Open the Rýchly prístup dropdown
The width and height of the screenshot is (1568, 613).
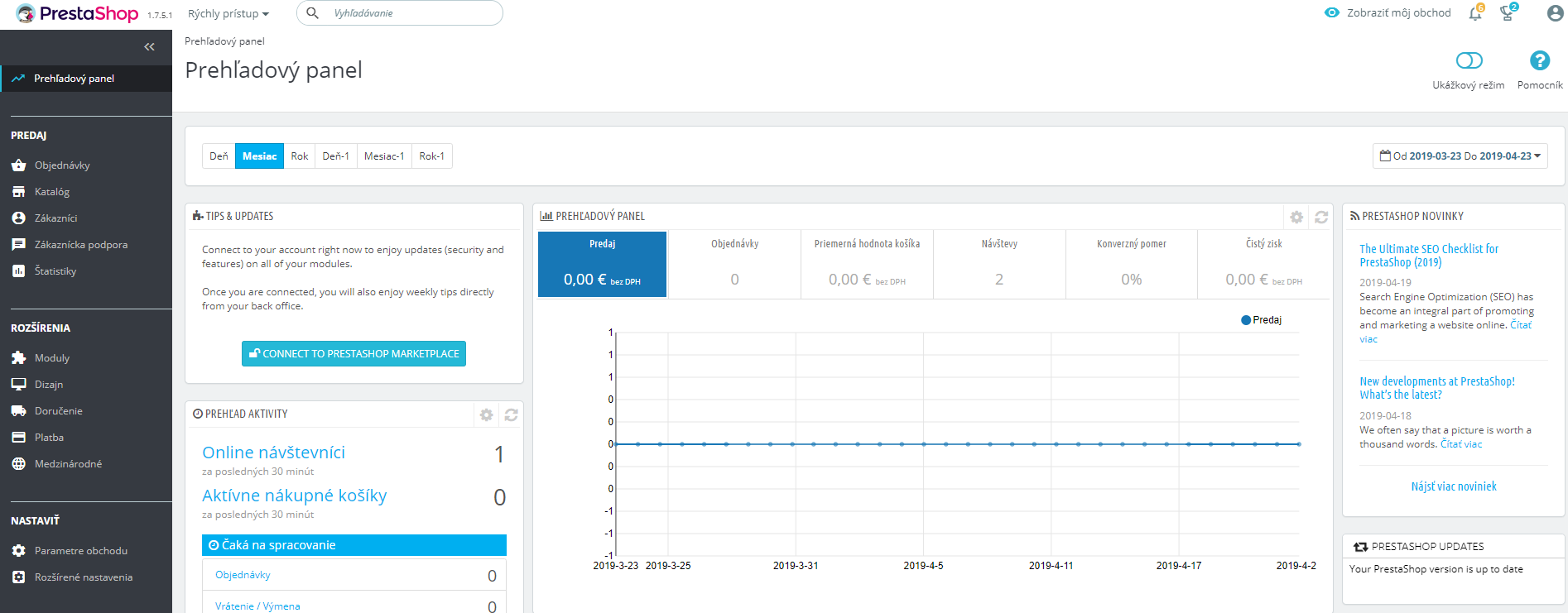228,13
